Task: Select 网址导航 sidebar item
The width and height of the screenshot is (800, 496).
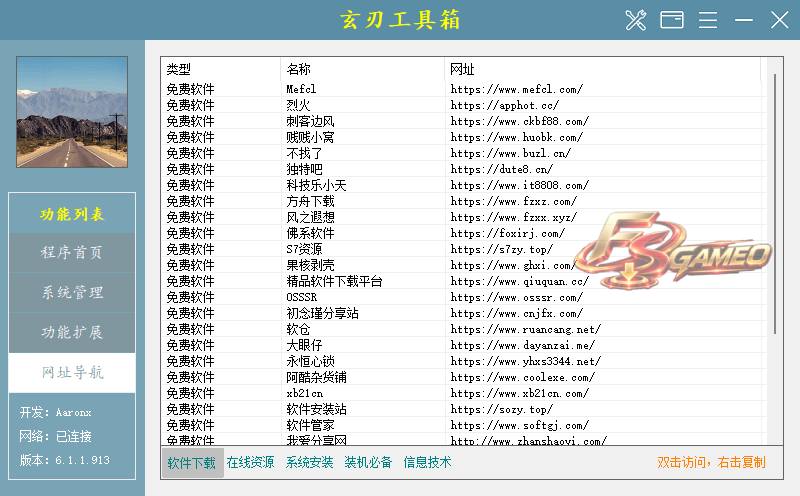Action: [x=72, y=373]
